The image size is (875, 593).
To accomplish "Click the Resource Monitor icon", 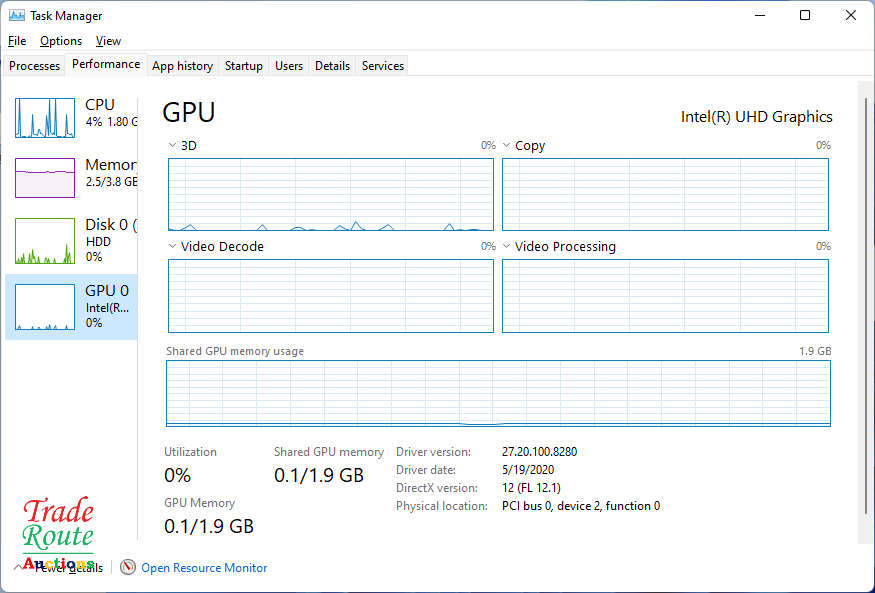I will coord(128,567).
